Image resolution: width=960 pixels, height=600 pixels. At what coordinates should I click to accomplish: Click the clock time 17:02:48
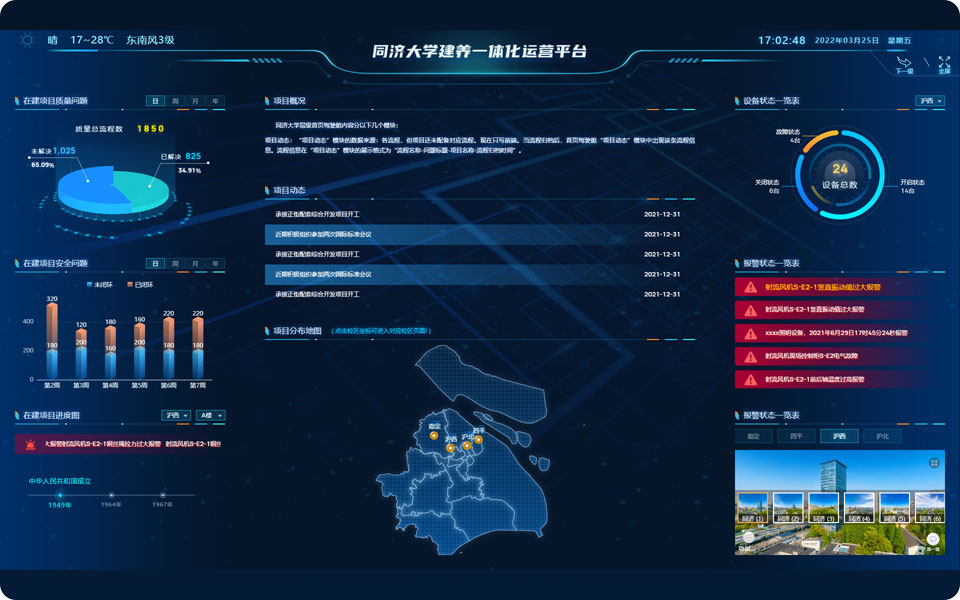point(781,40)
